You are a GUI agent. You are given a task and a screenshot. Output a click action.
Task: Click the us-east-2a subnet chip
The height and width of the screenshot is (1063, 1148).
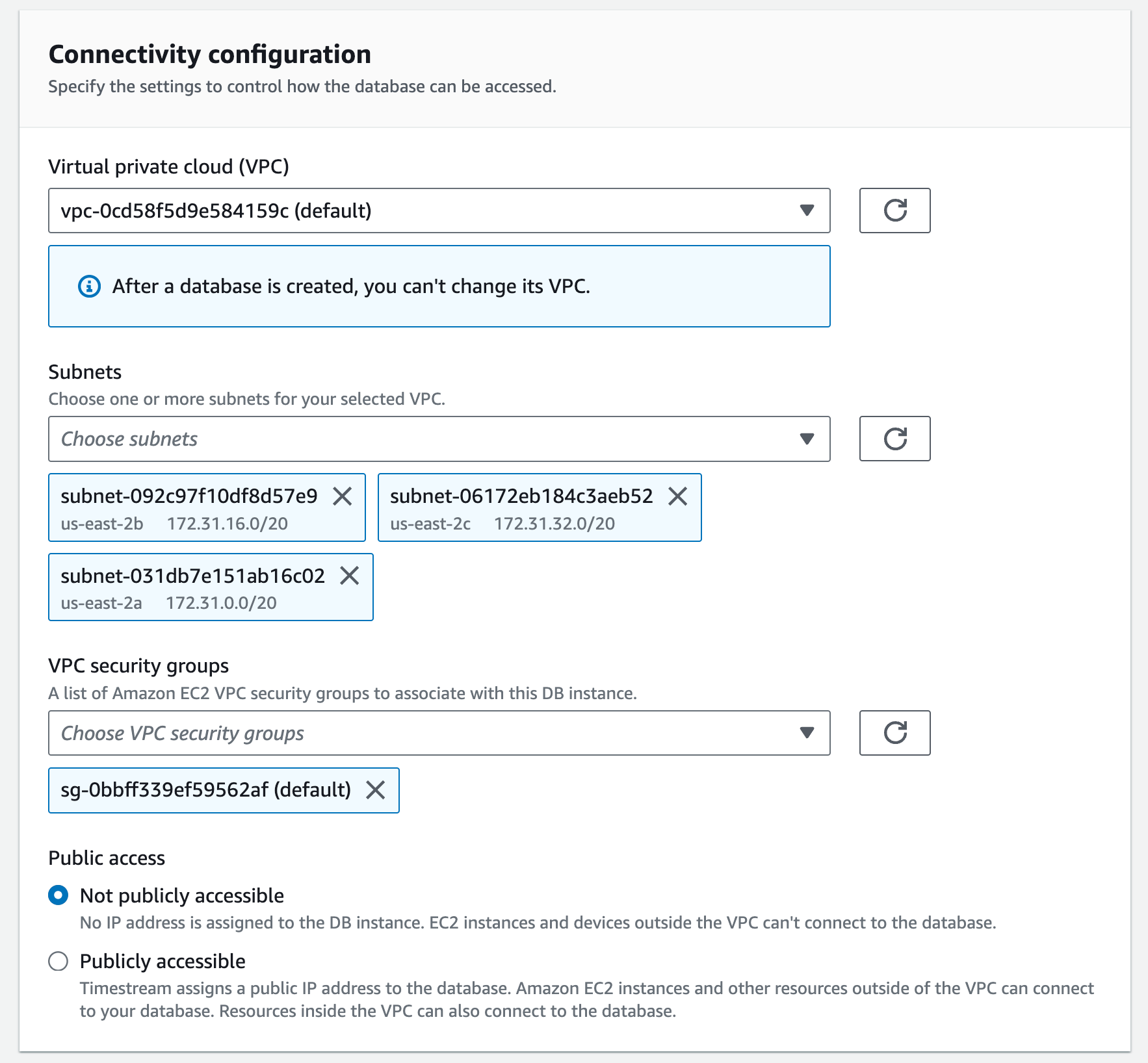[192, 587]
